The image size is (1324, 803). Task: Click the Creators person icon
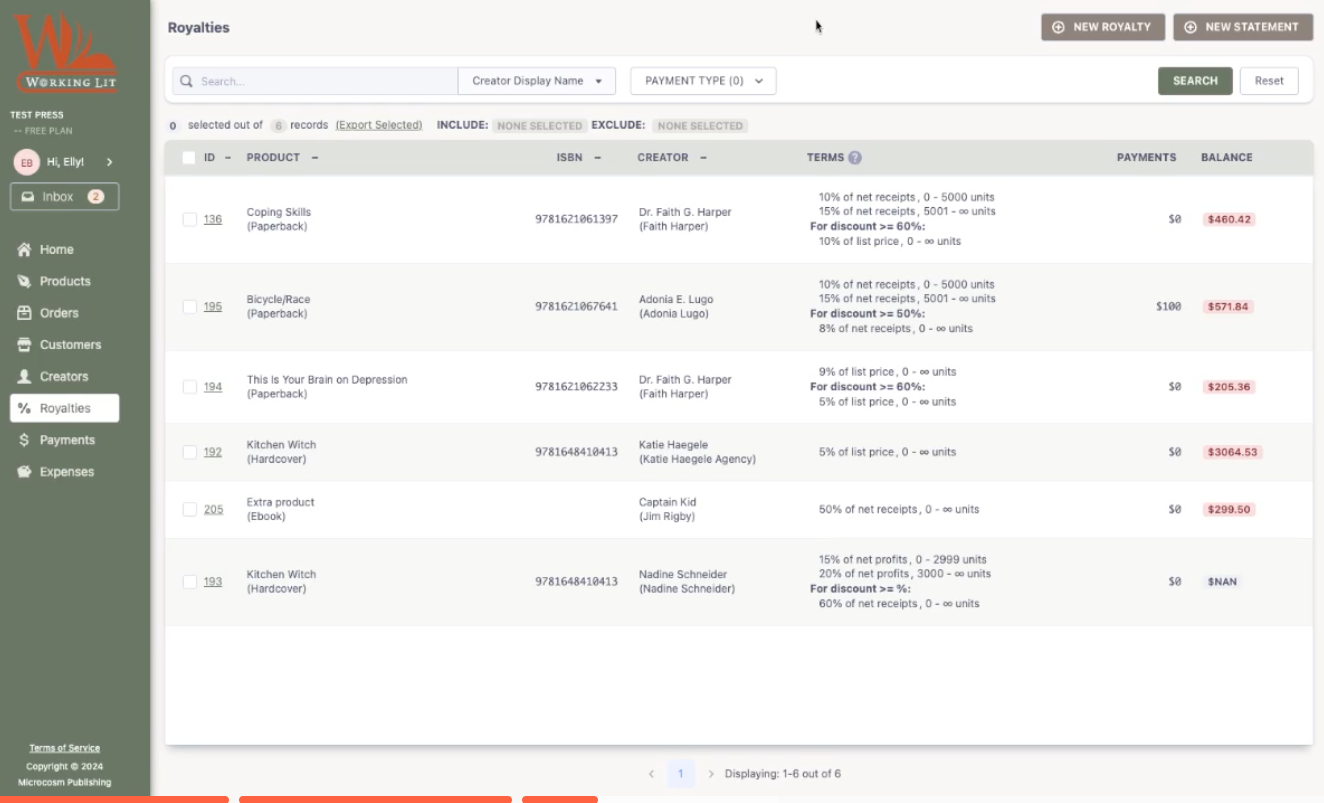pos(24,377)
